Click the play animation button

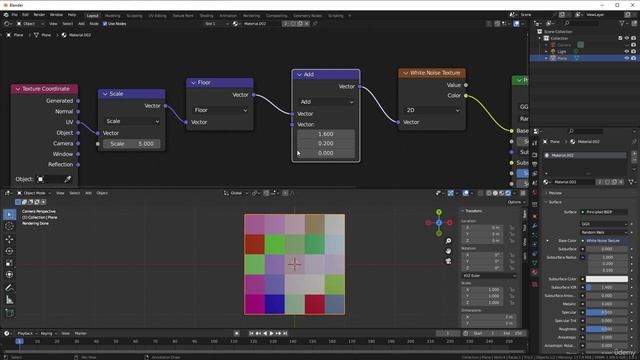click(271, 333)
